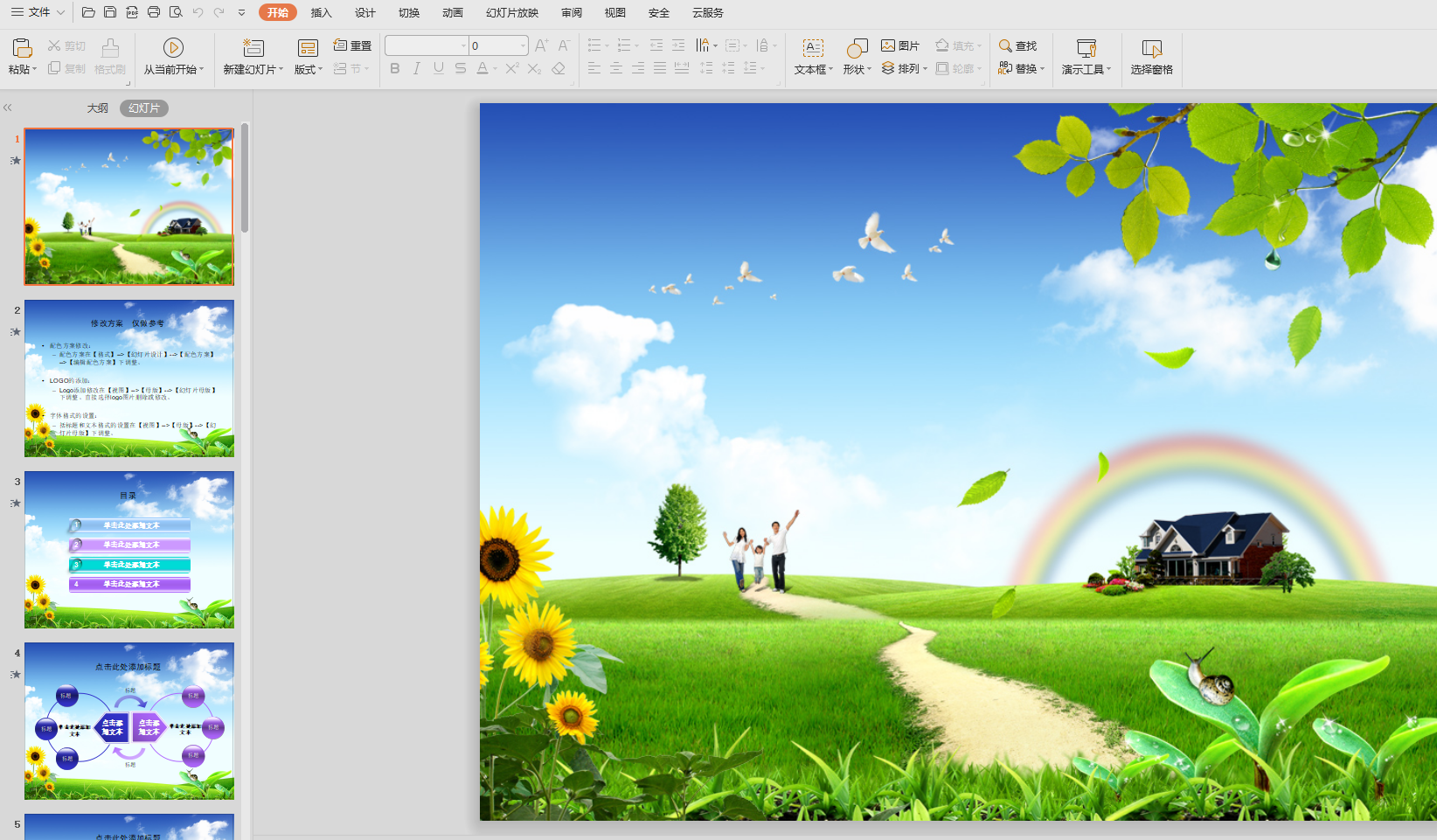Open the font color picker
This screenshot has height=840, width=1437.
click(494, 69)
